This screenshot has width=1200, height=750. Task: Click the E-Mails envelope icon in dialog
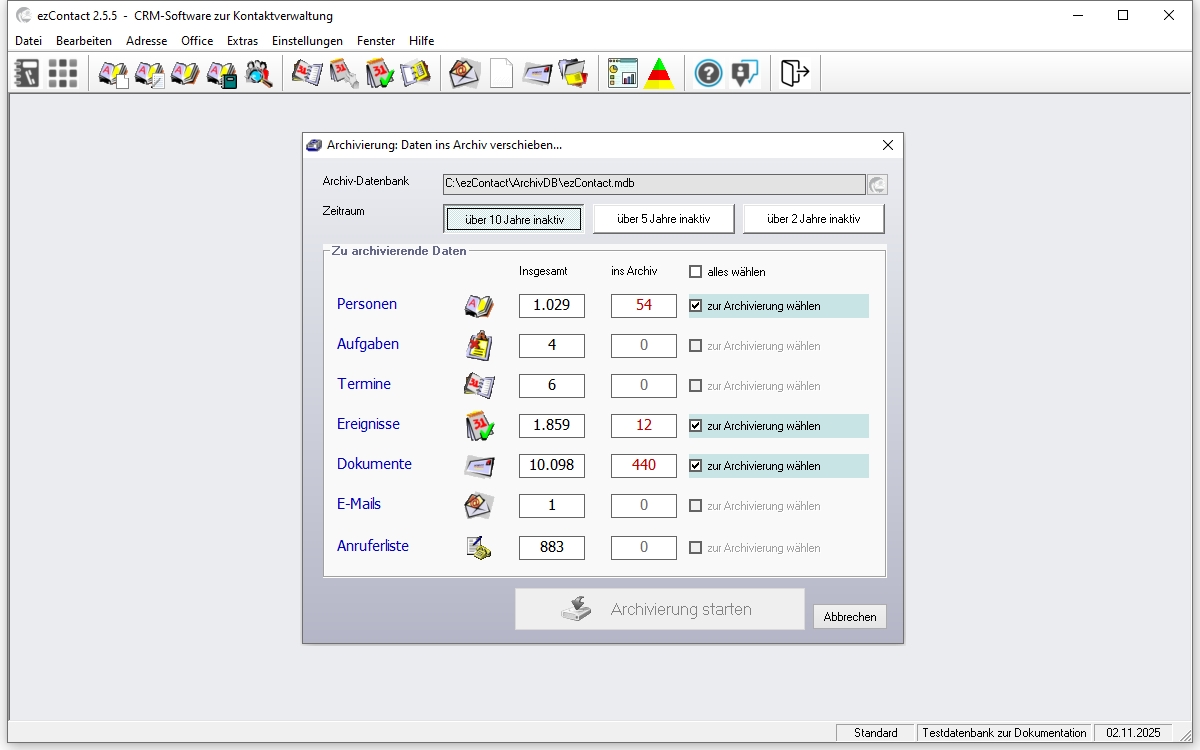point(479,506)
